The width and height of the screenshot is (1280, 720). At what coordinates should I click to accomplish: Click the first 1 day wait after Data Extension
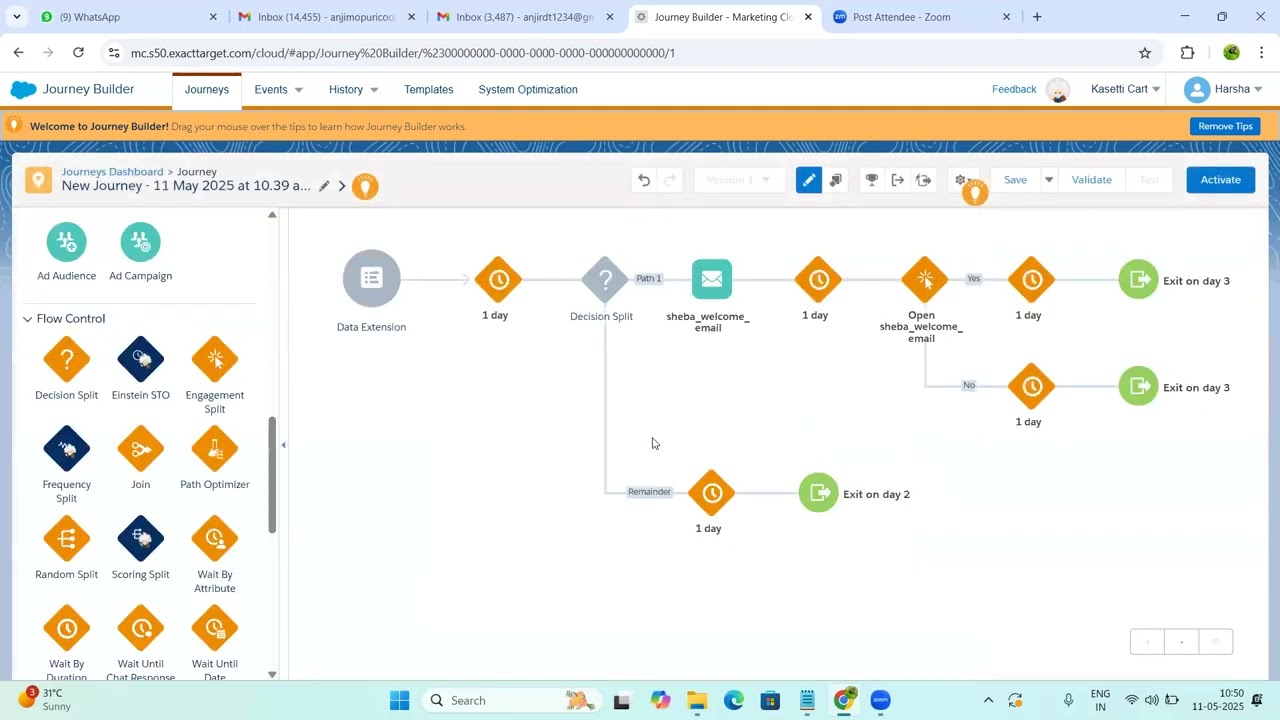498,280
